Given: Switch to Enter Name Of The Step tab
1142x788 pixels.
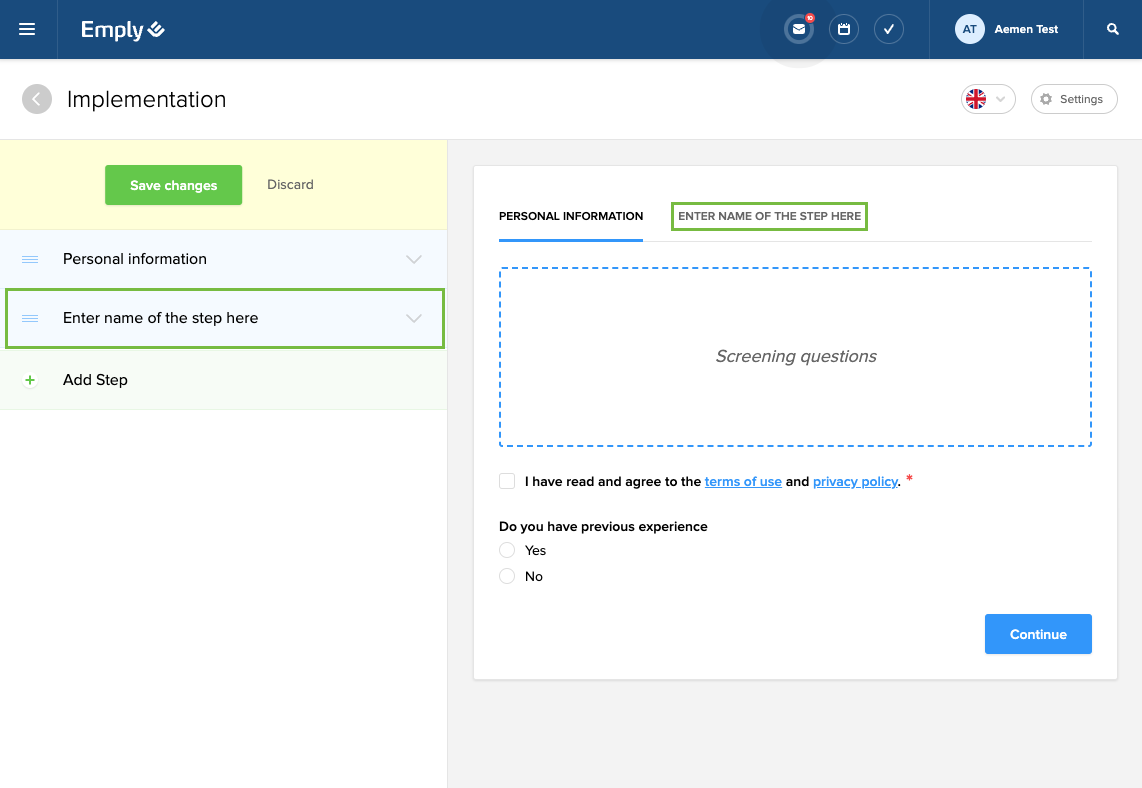Looking at the screenshot, I should [769, 216].
